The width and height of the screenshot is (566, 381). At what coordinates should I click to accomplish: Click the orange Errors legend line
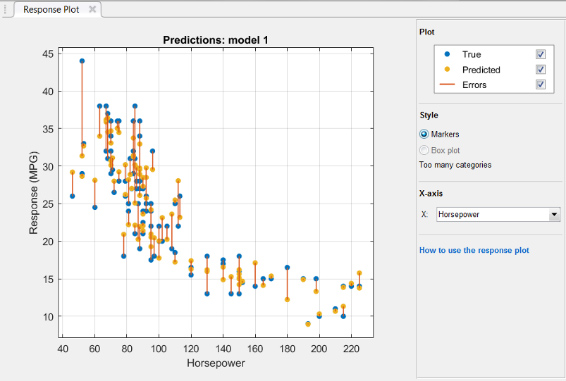[447, 85]
